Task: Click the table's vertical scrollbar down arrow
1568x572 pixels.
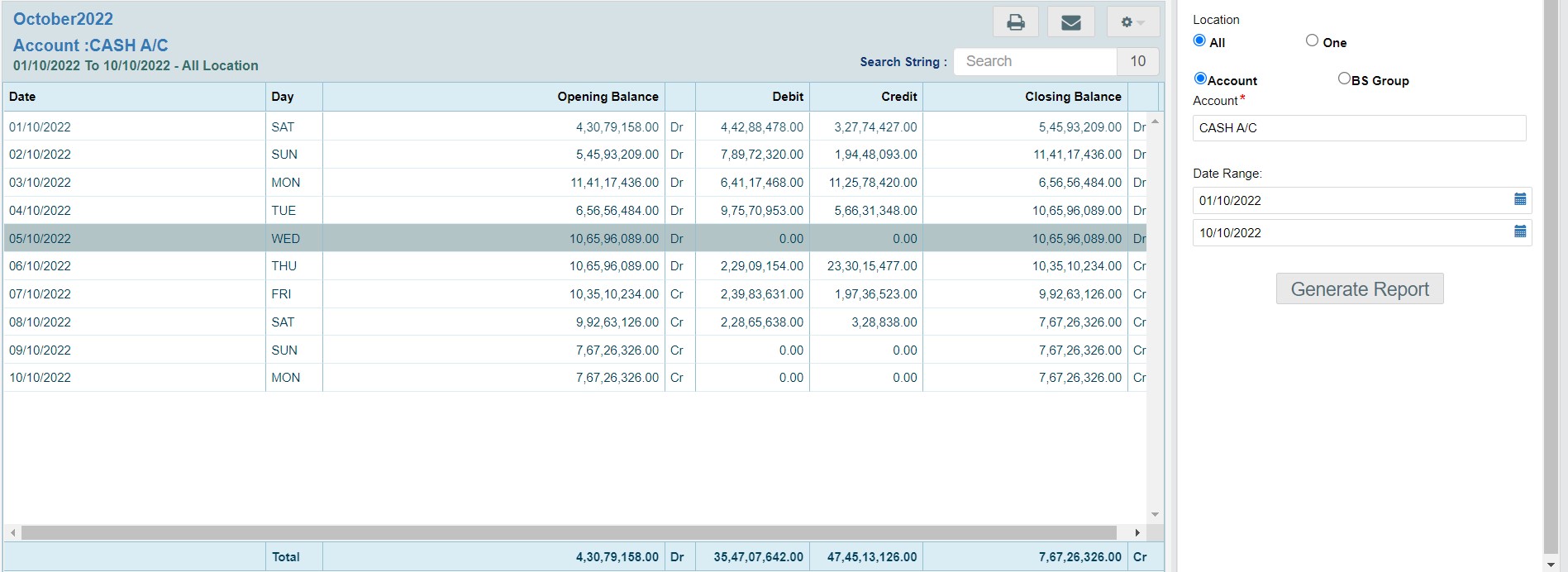Action: pos(1155,514)
